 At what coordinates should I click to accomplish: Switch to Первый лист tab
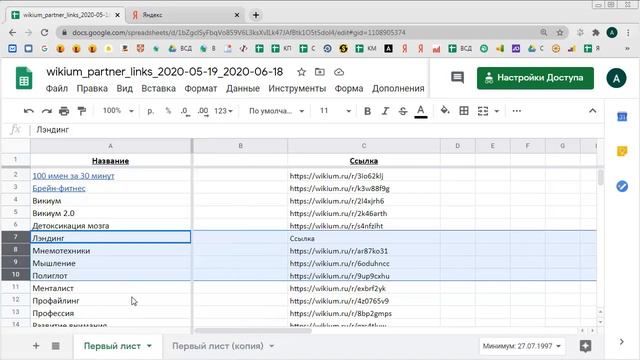click(x=112, y=346)
